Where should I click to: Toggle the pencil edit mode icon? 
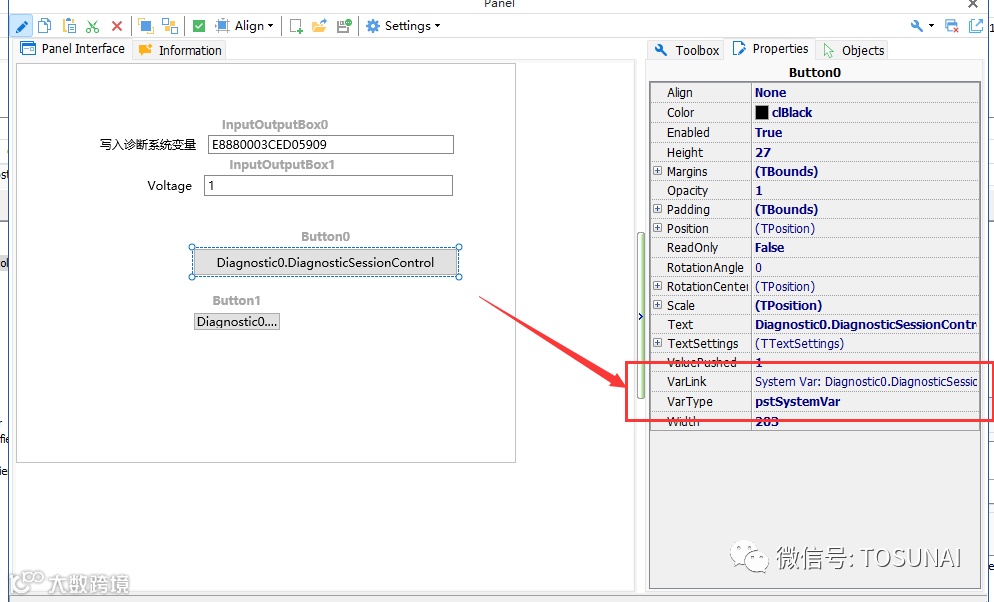(x=22, y=26)
